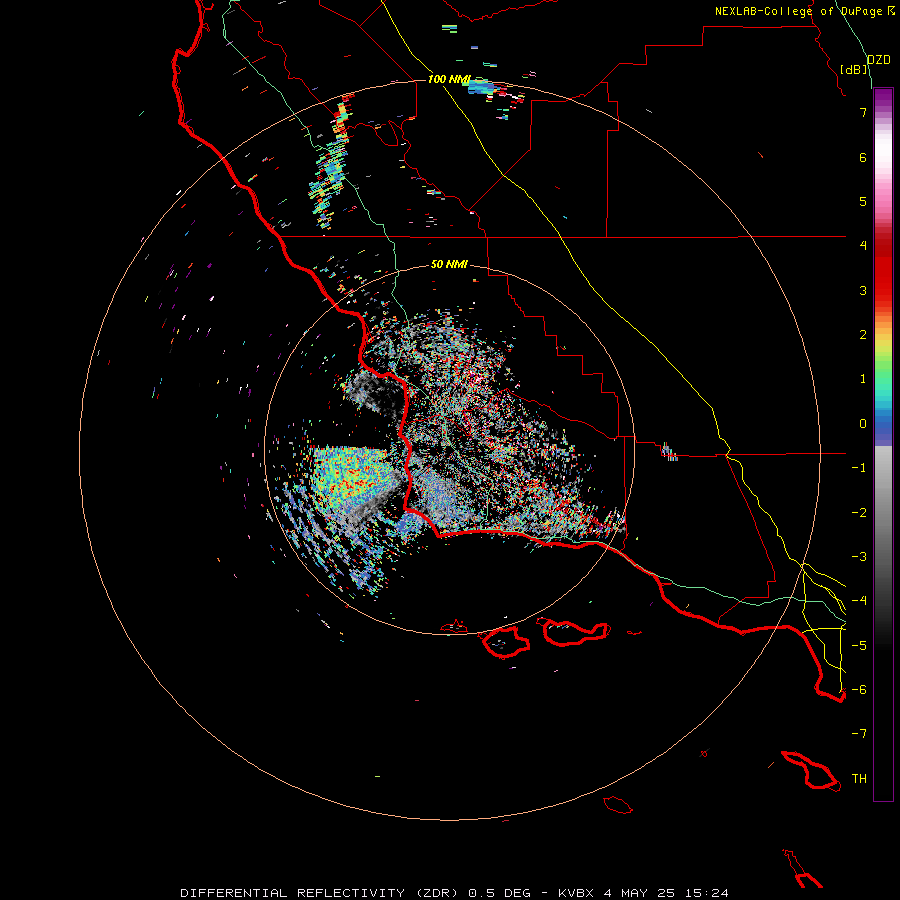The image size is (900, 900).
Task: Click the 7 value on the color scale
Action: pyautogui.click(x=863, y=112)
